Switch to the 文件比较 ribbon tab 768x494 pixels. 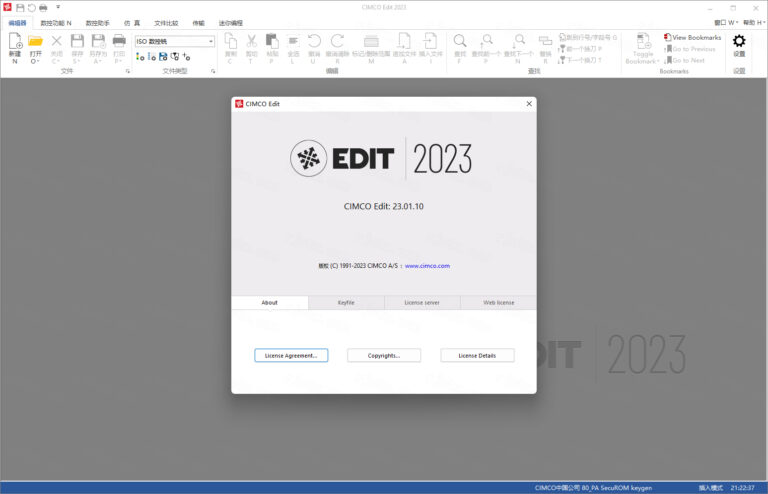point(166,23)
